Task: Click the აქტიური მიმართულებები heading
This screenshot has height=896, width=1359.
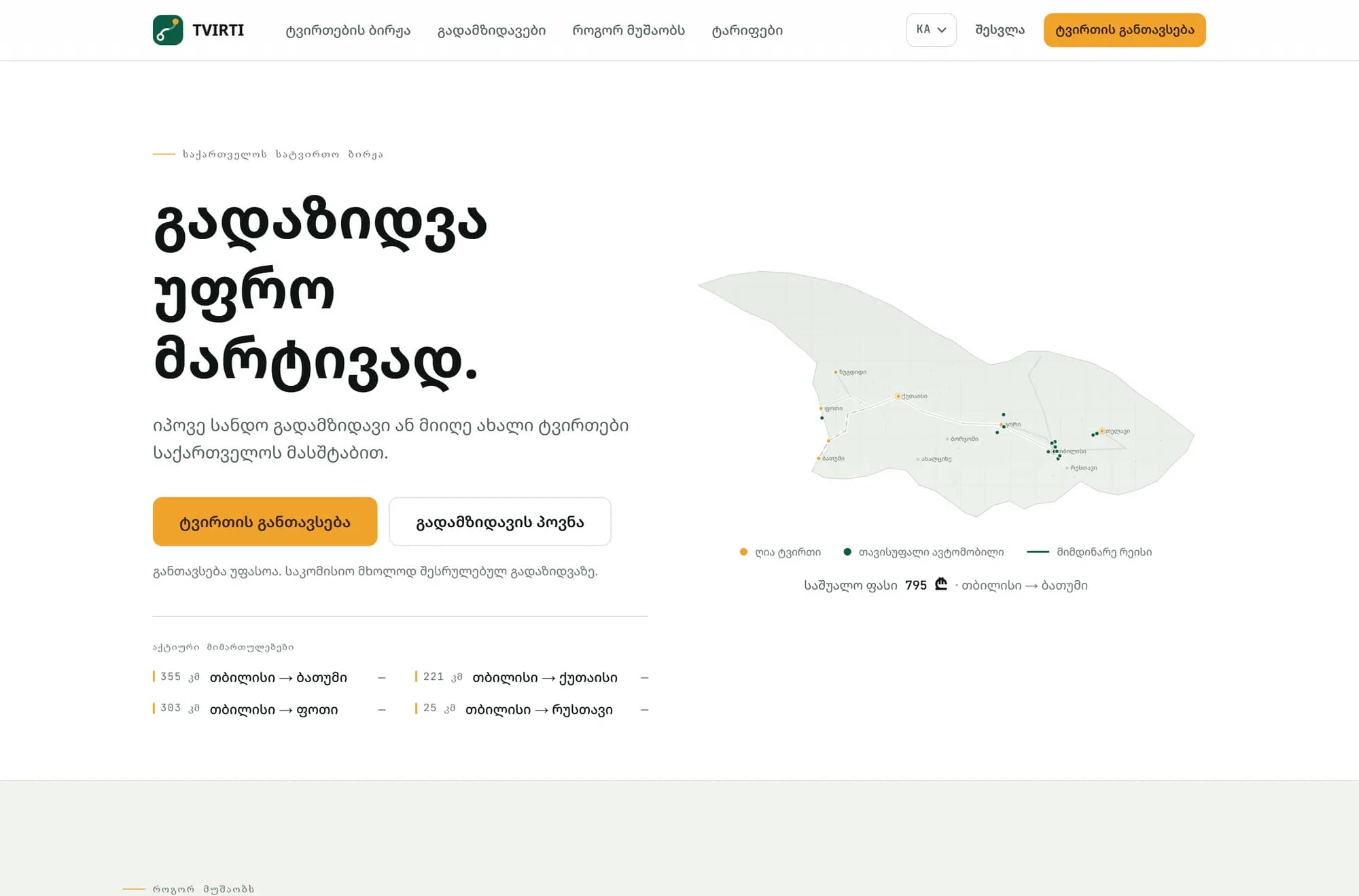Action: 224,647
